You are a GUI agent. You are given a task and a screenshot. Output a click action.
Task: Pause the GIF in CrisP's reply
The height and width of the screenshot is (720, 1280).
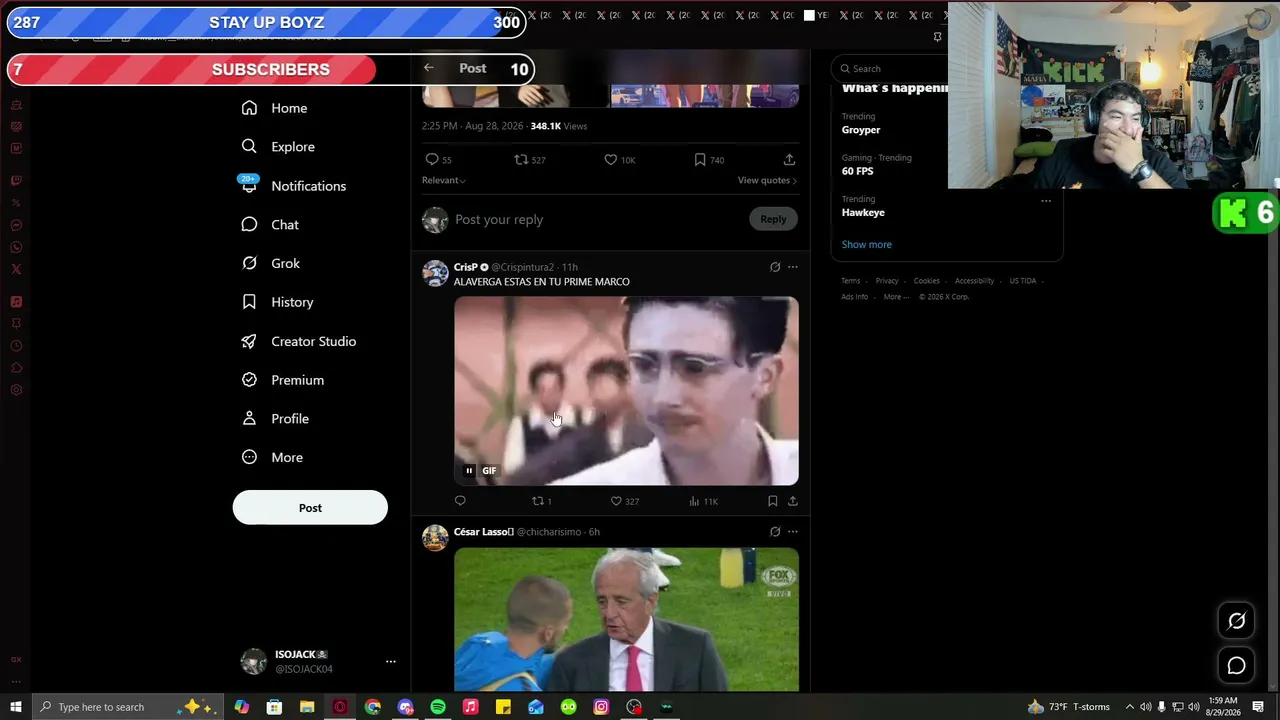point(469,471)
